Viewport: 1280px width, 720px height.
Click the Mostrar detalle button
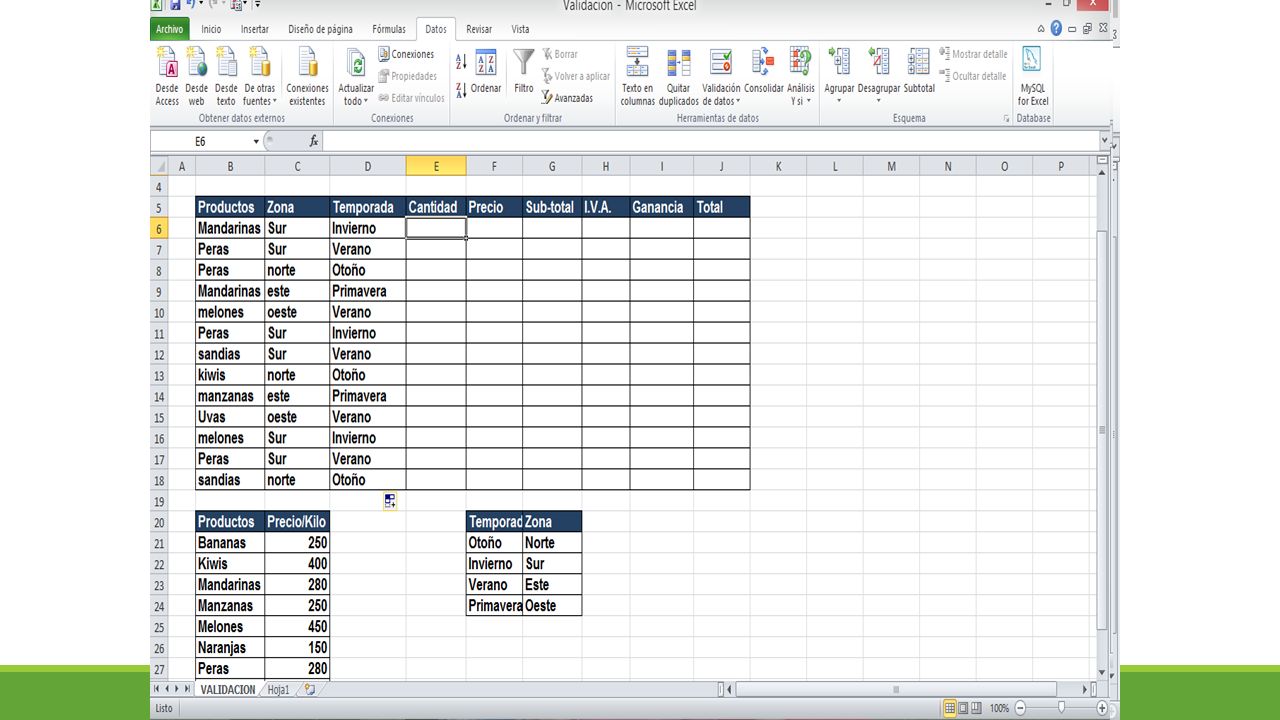pos(974,54)
